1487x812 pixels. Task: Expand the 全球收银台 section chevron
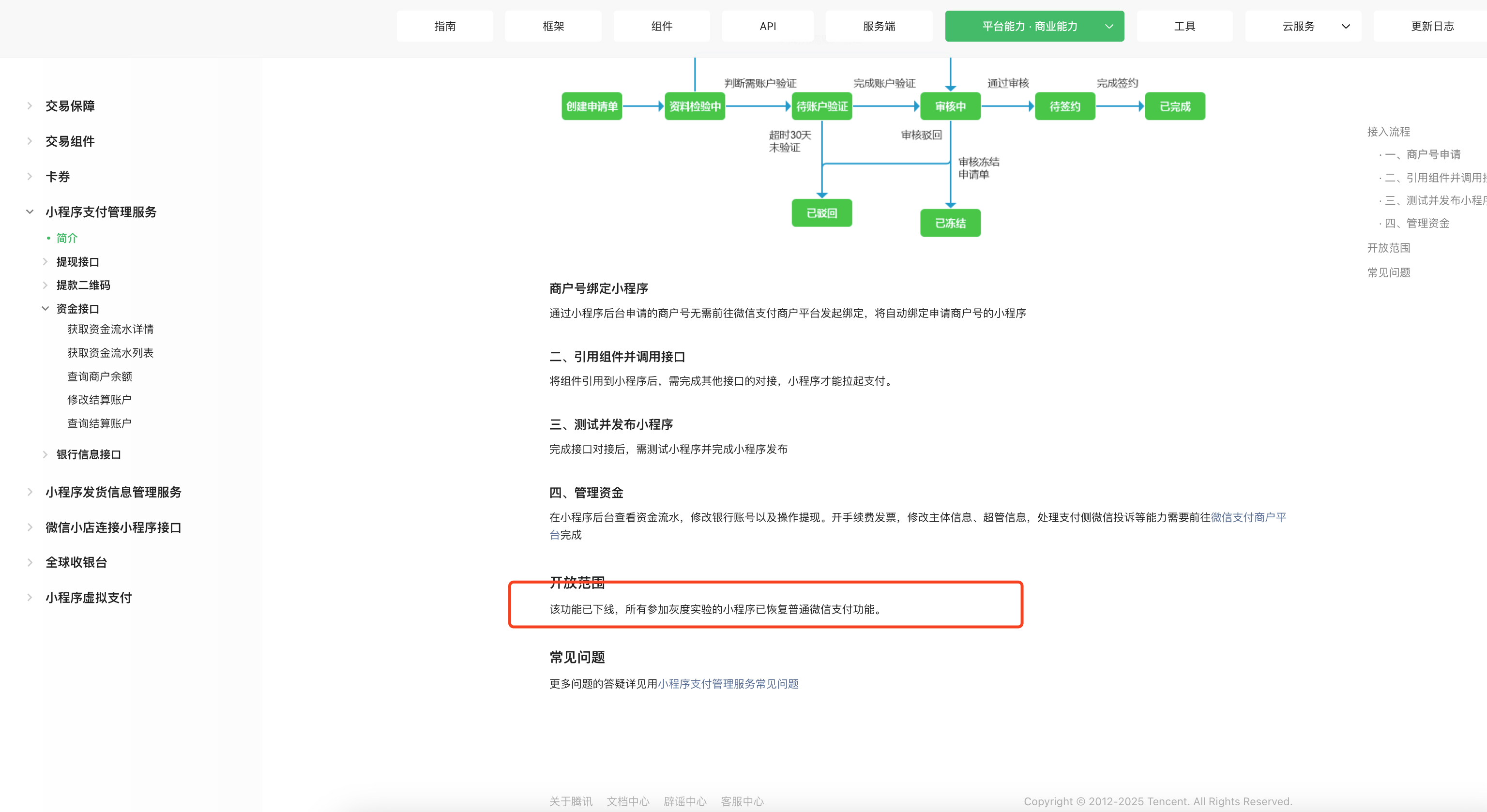coord(30,563)
